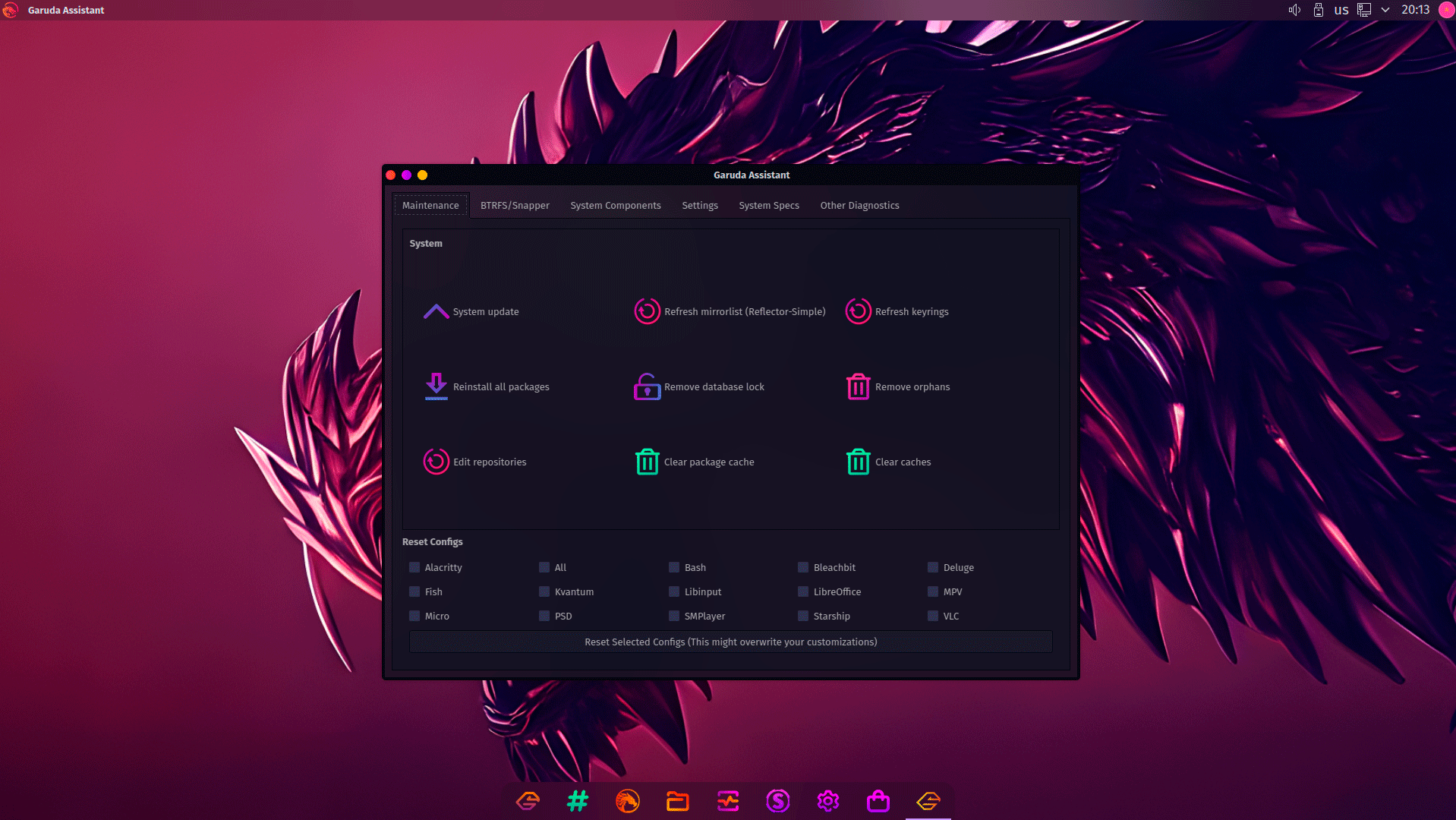Open the volume speaker icon in top panel

[1294, 10]
